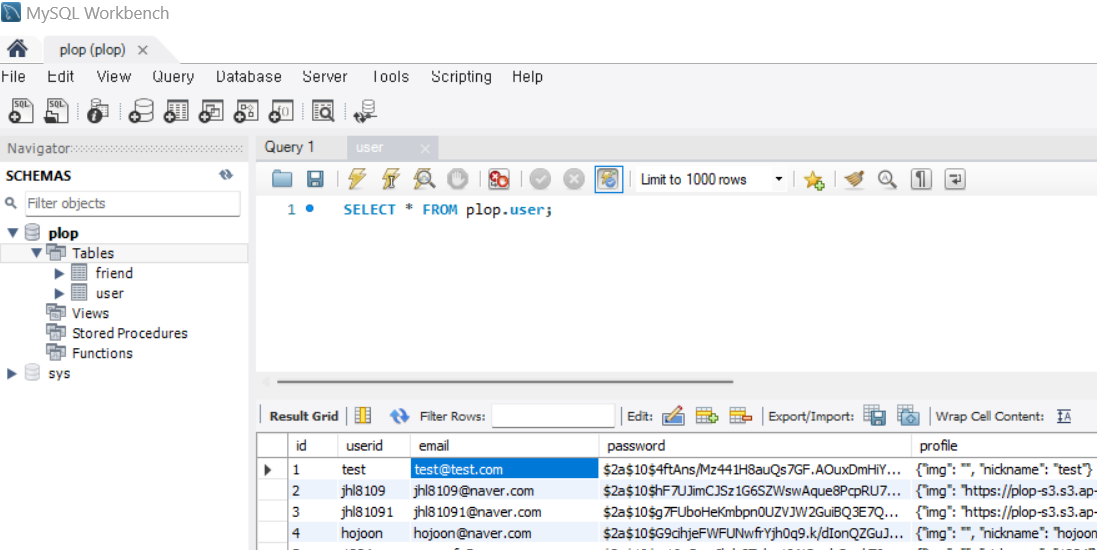Switch to the Query 1 tab
This screenshot has height=550, width=1097.
pos(289,147)
